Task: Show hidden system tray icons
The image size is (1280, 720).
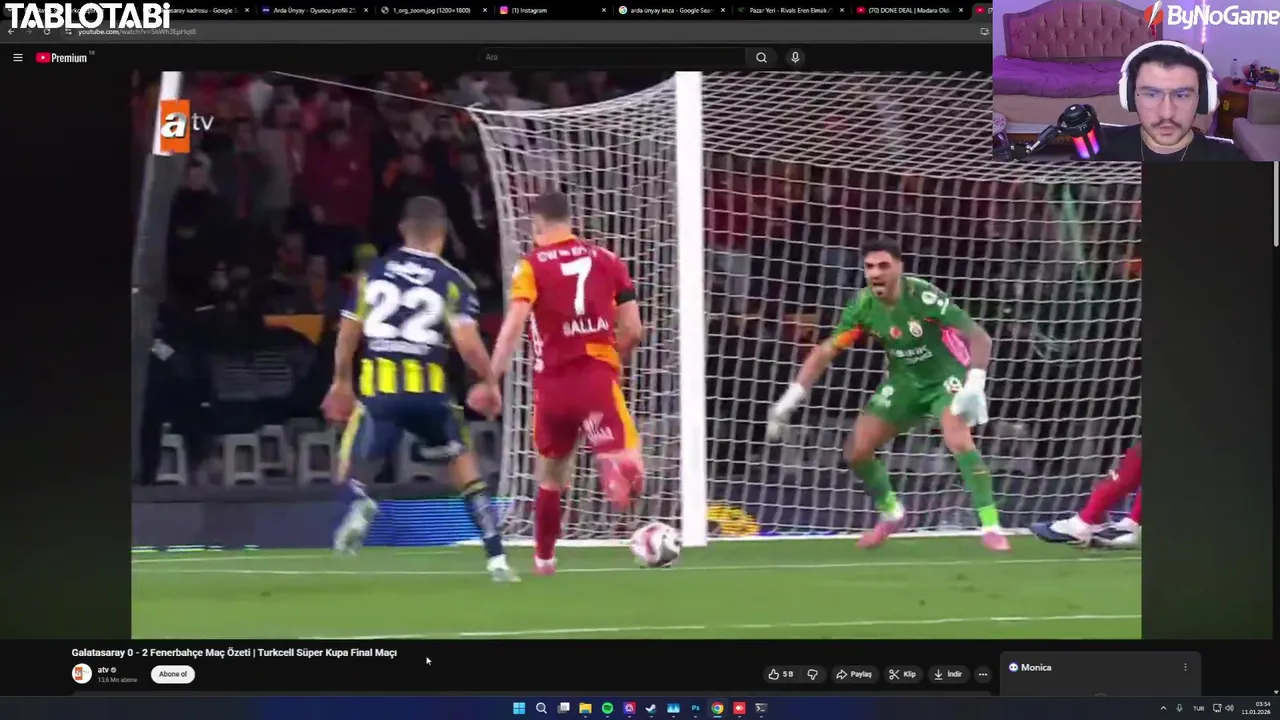Action: pyautogui.click(x=1163, y=708)
